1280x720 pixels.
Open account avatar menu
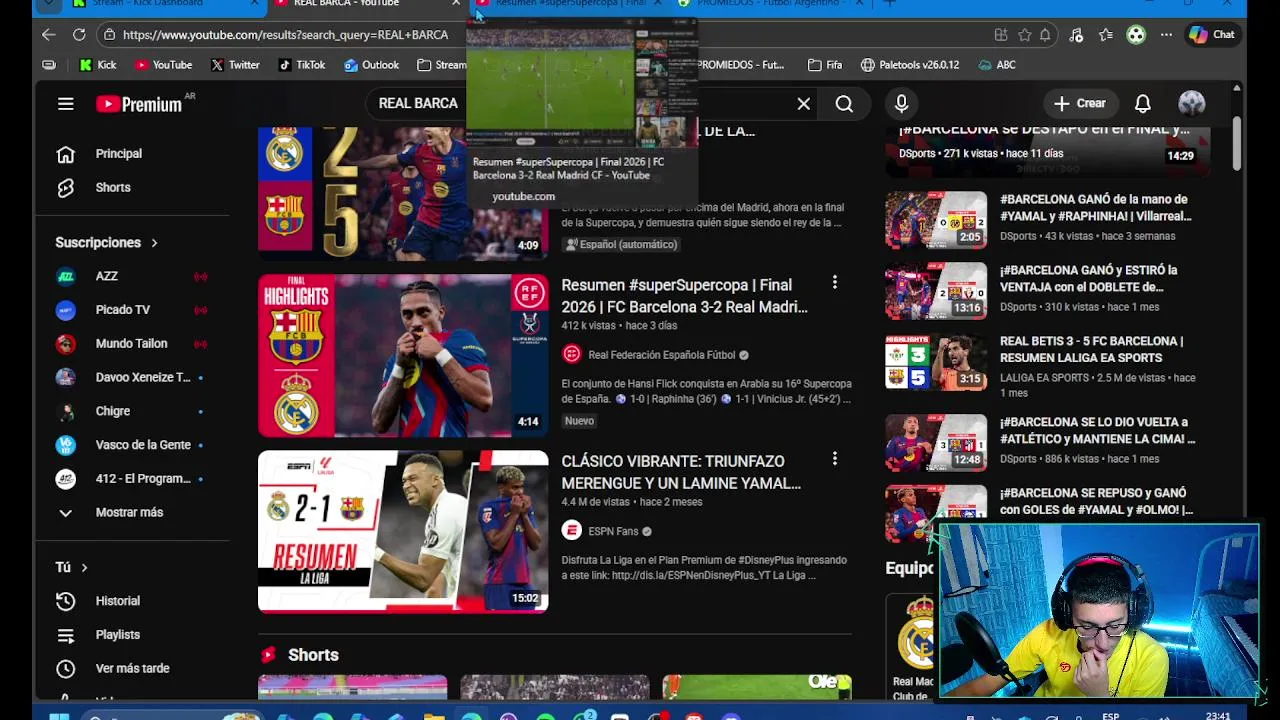[x=1191, y=103]
